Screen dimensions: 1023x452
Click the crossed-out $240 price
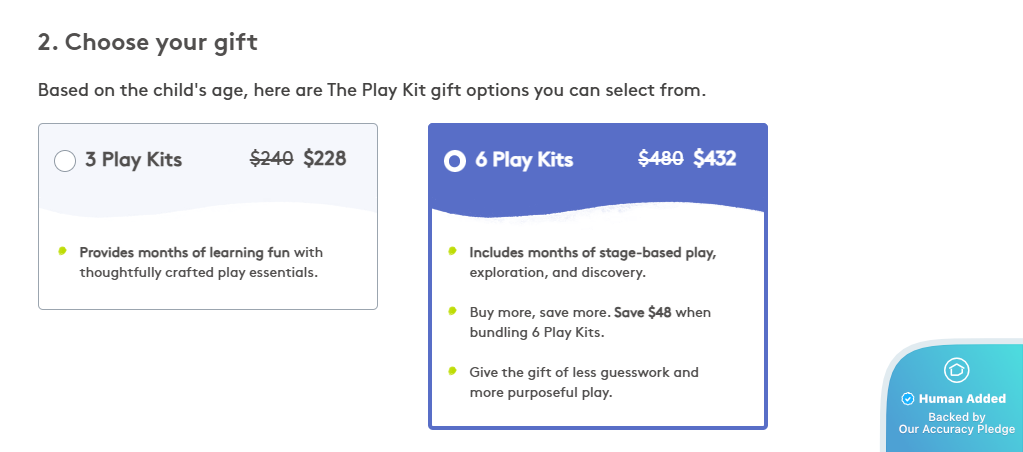(271, 158)
